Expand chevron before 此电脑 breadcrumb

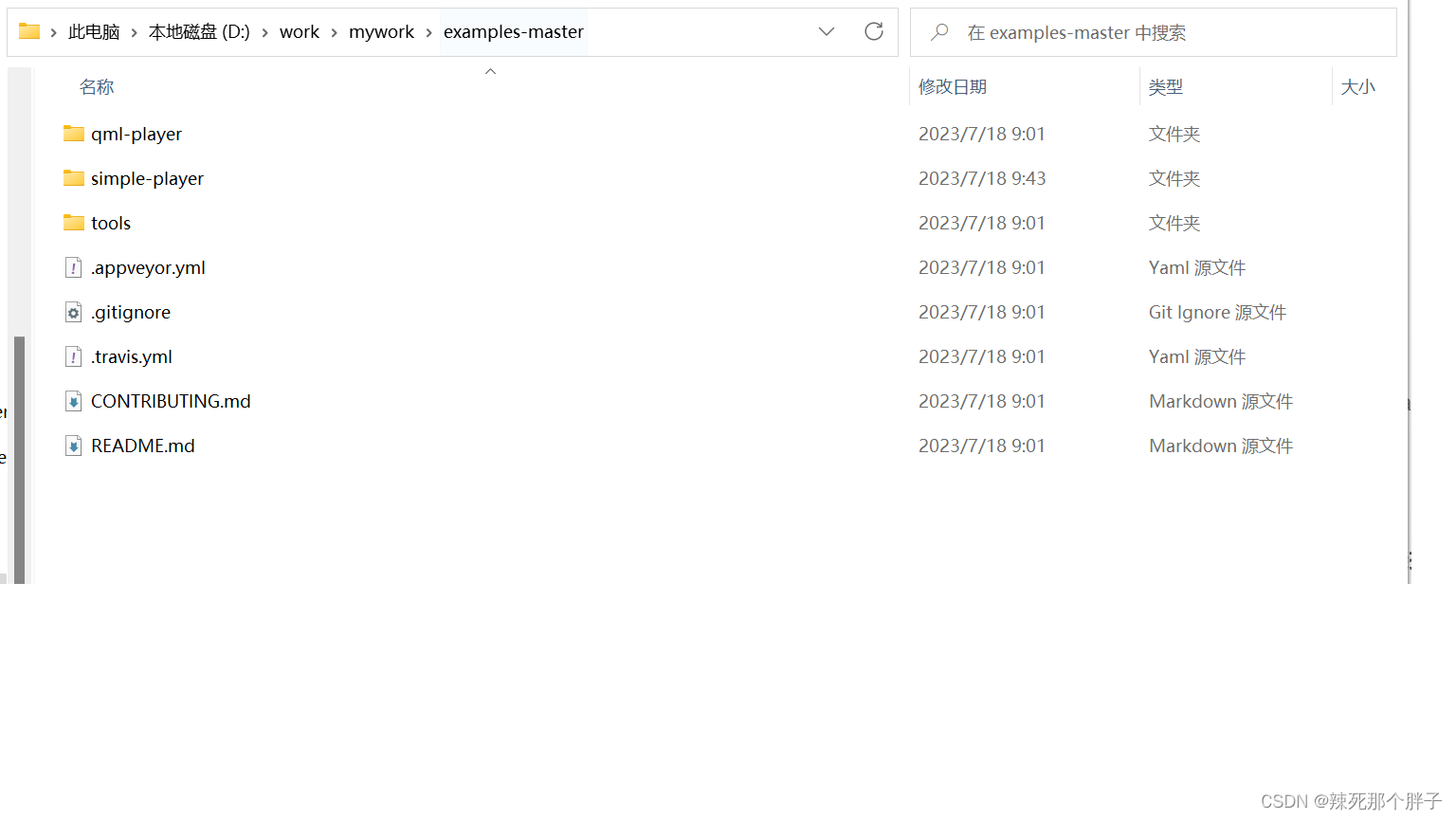tap(54, 32)
